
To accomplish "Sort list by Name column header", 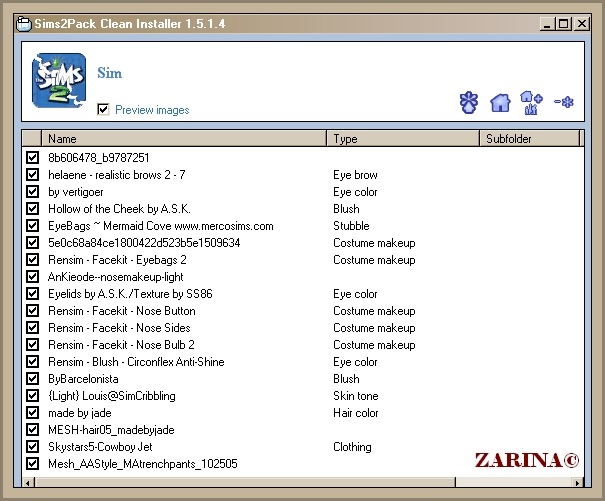I will click(x=184, y=139).
